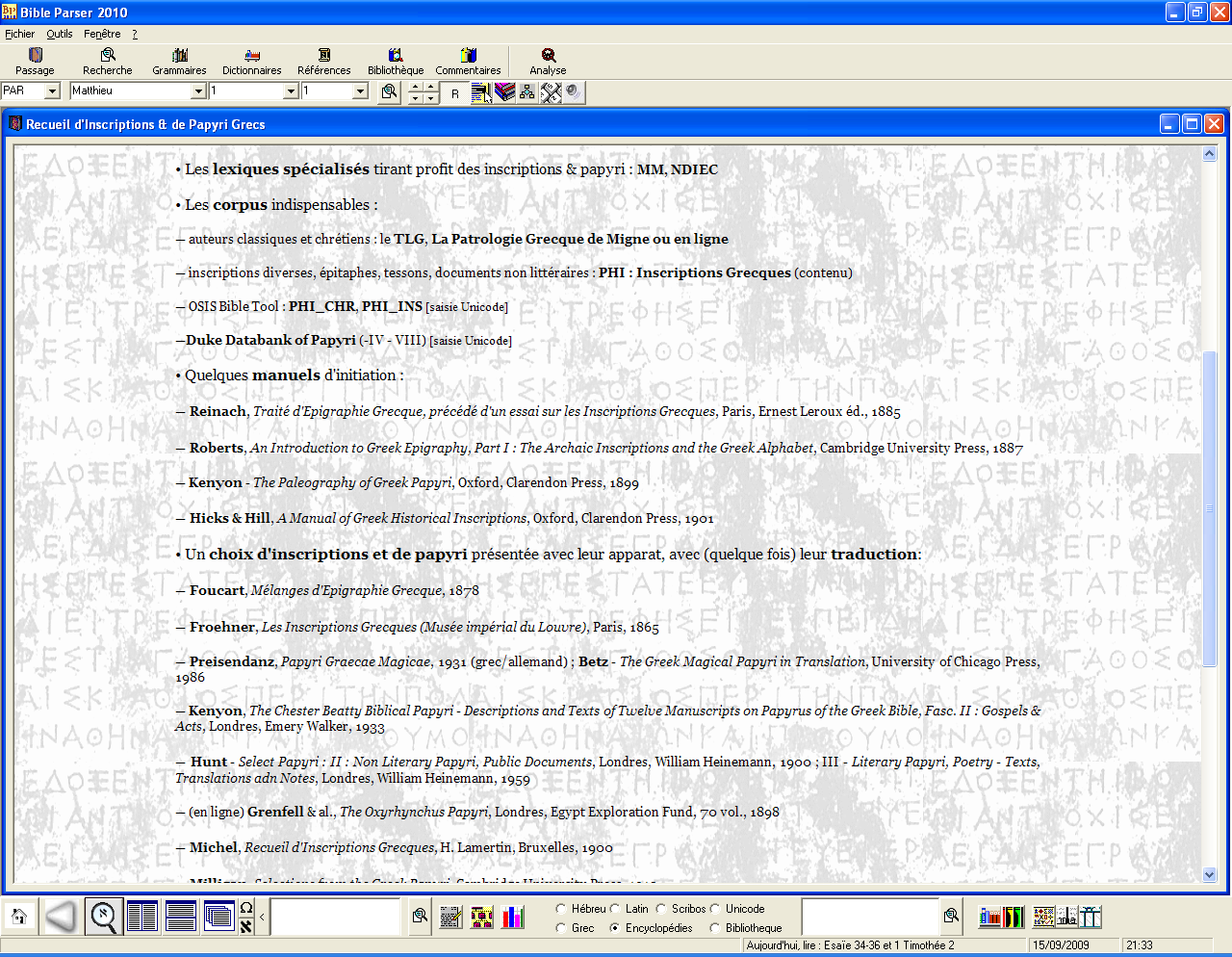The height and width of the screenshot is (957, 1232).
Task: Click the Omega Greek symbol button
Action: [246, 908]
